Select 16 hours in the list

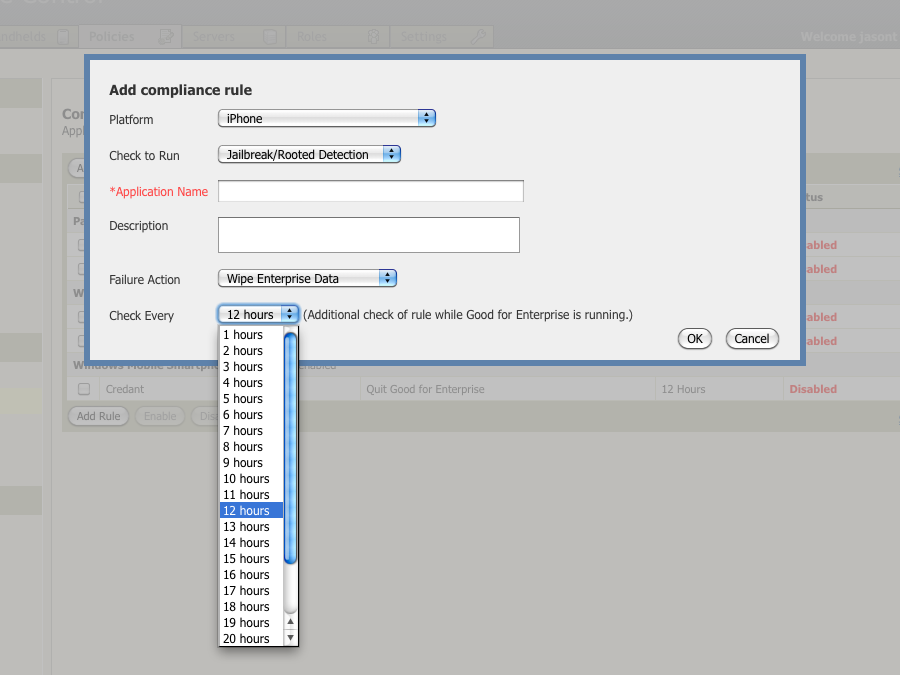tap(251, 575)
